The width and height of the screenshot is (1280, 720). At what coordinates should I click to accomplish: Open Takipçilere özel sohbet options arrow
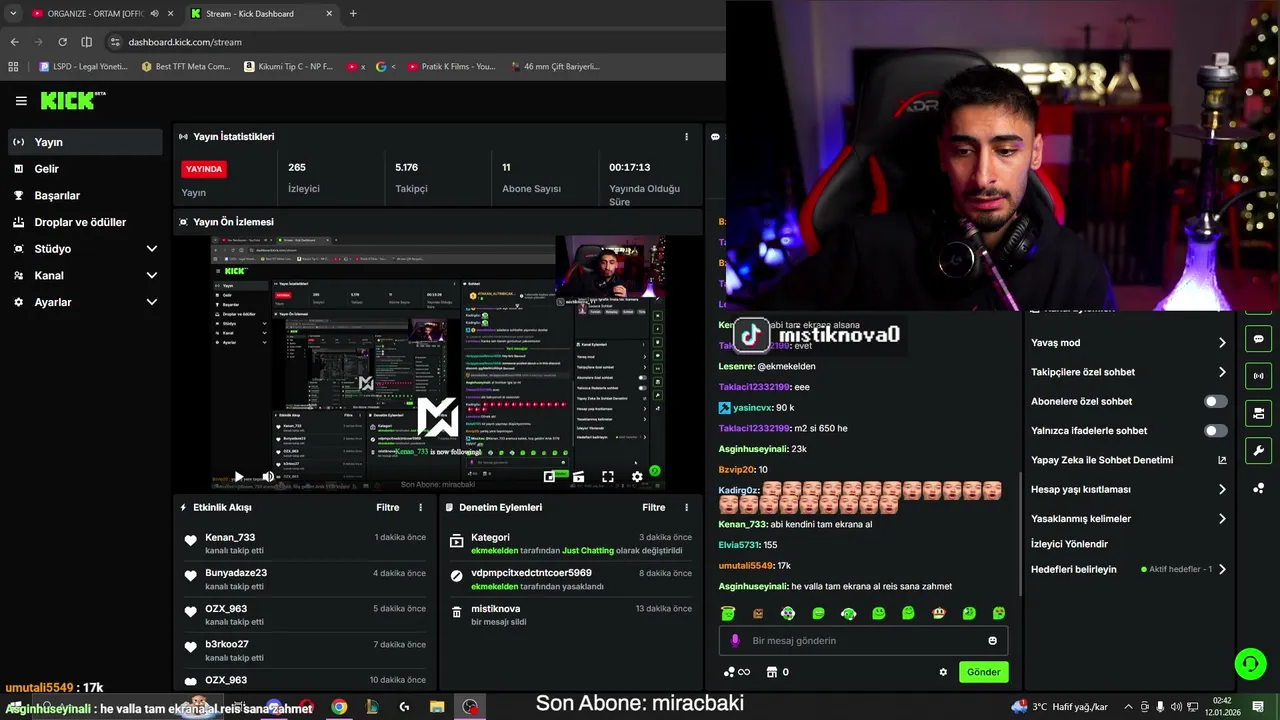click(1222, 372)
